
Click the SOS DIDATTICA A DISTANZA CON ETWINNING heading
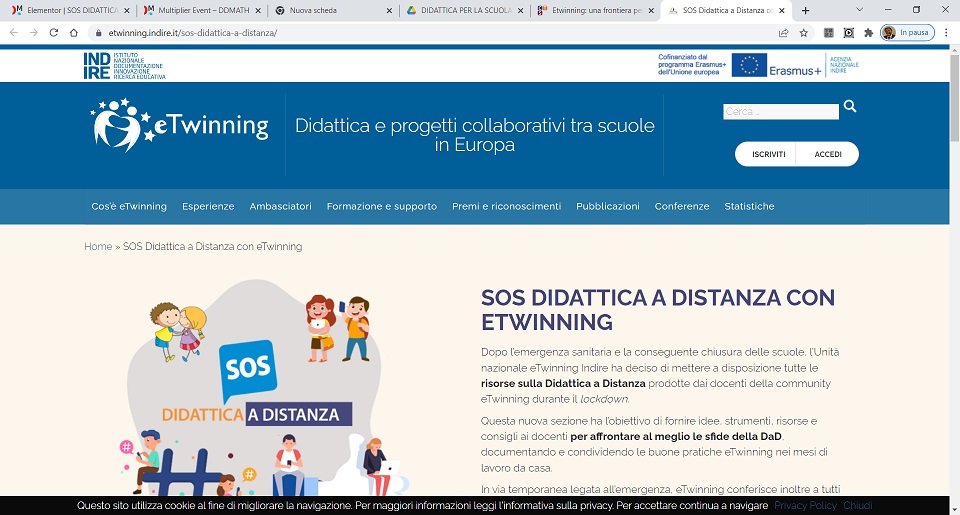(658, 310)
